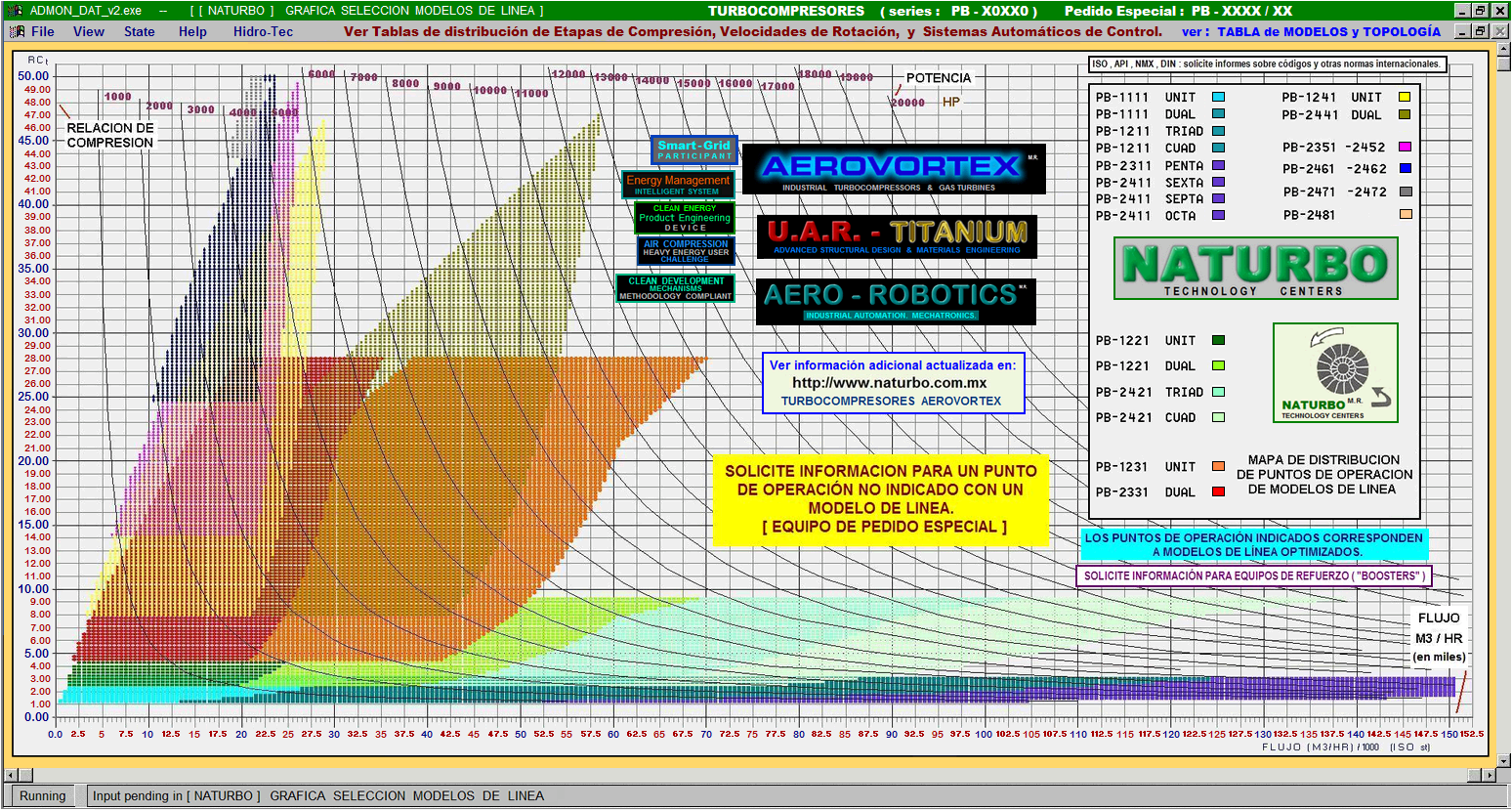
Task: Click the MAPA DE DISTRIBUCION legend caption
Action: coord(1324,475)
